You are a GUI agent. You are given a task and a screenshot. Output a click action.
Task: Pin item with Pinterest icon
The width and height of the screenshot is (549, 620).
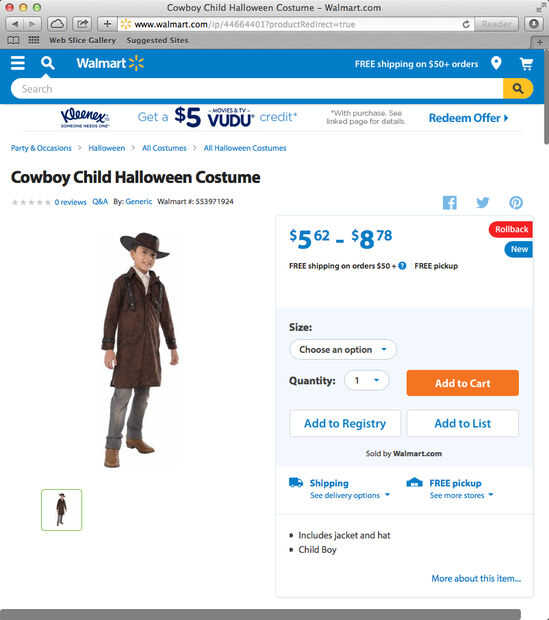click(x=516, y=202)
